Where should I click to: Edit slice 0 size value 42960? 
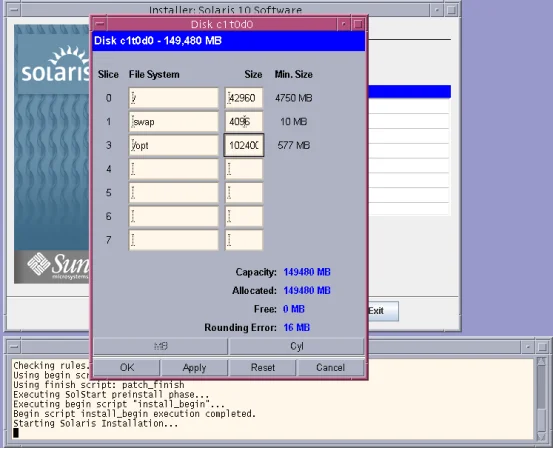pos(244,98)
